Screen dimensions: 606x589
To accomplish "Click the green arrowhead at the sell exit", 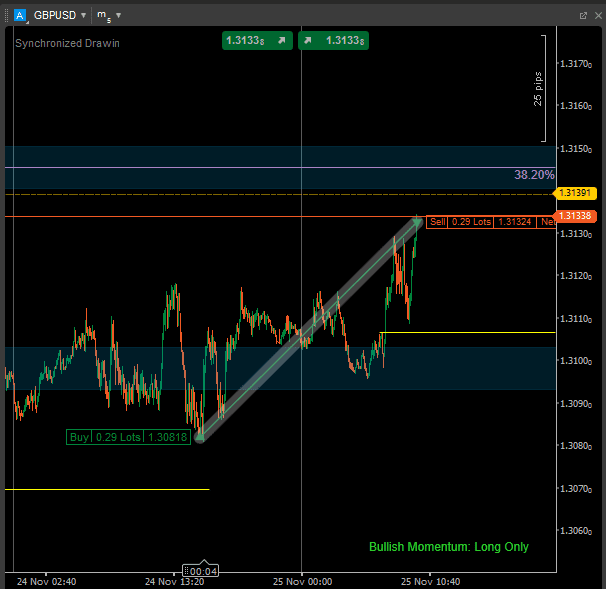I will point(417,222).
